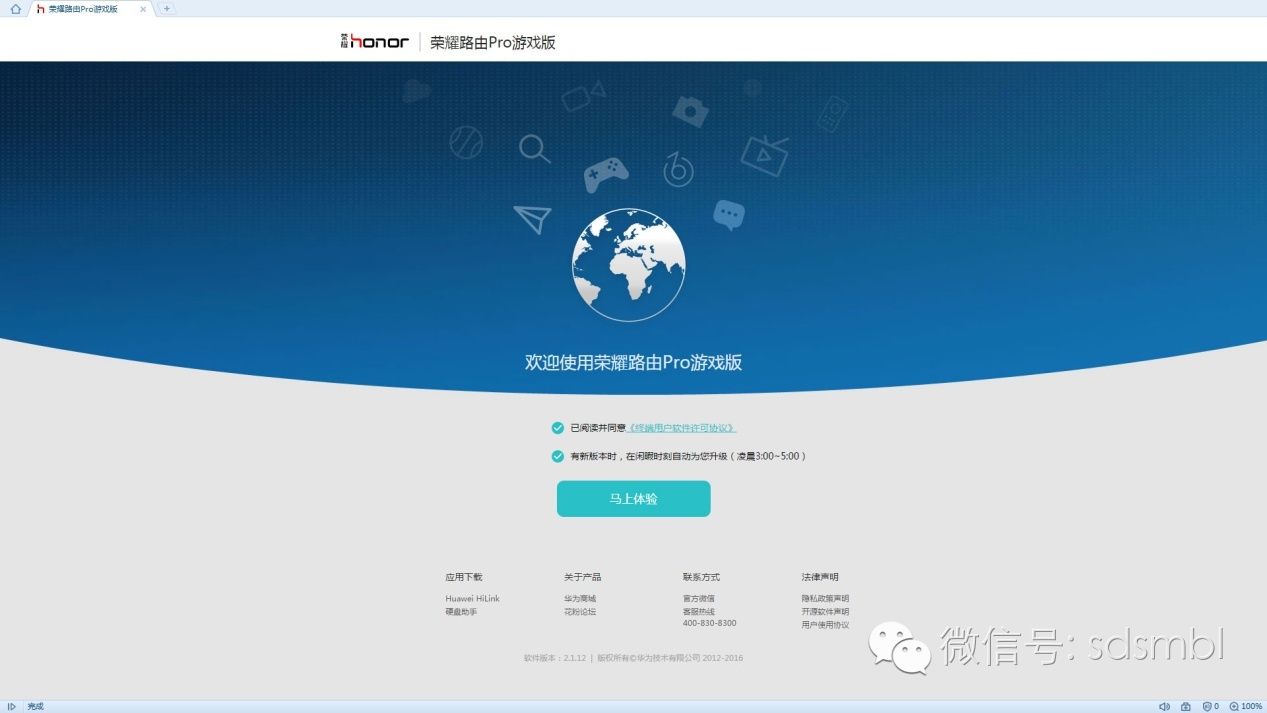Click the 400-830-8300 hotline number
Viewport: 1267px width, 713px height.
click(710, 623)
